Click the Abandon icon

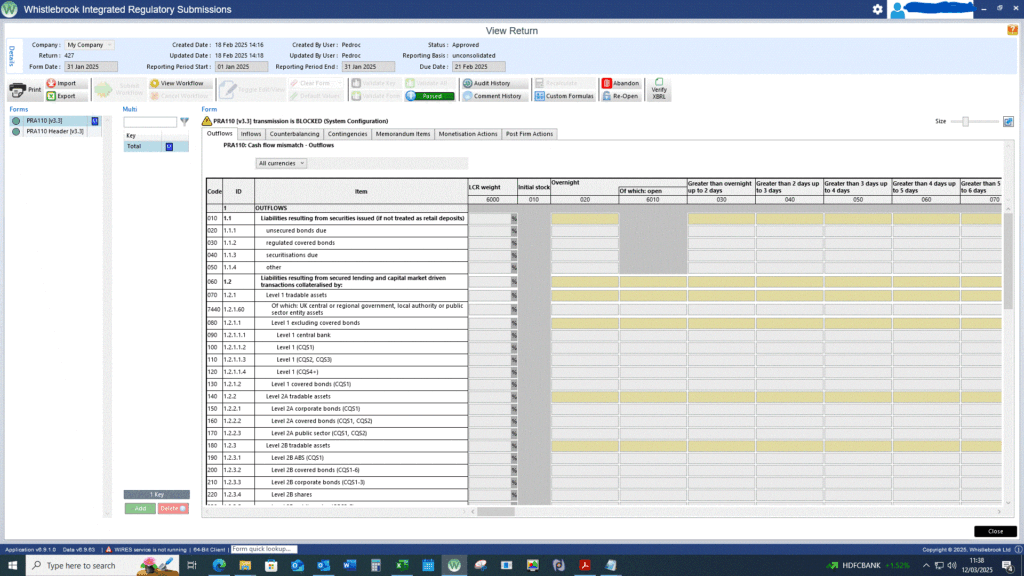(x=606, y=83)
